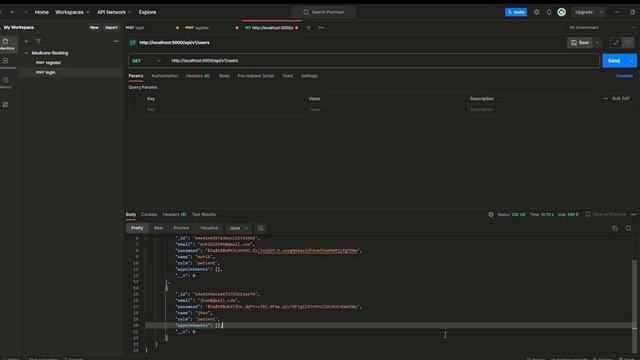Open the Test Results tab

click(x=204, y=214)
